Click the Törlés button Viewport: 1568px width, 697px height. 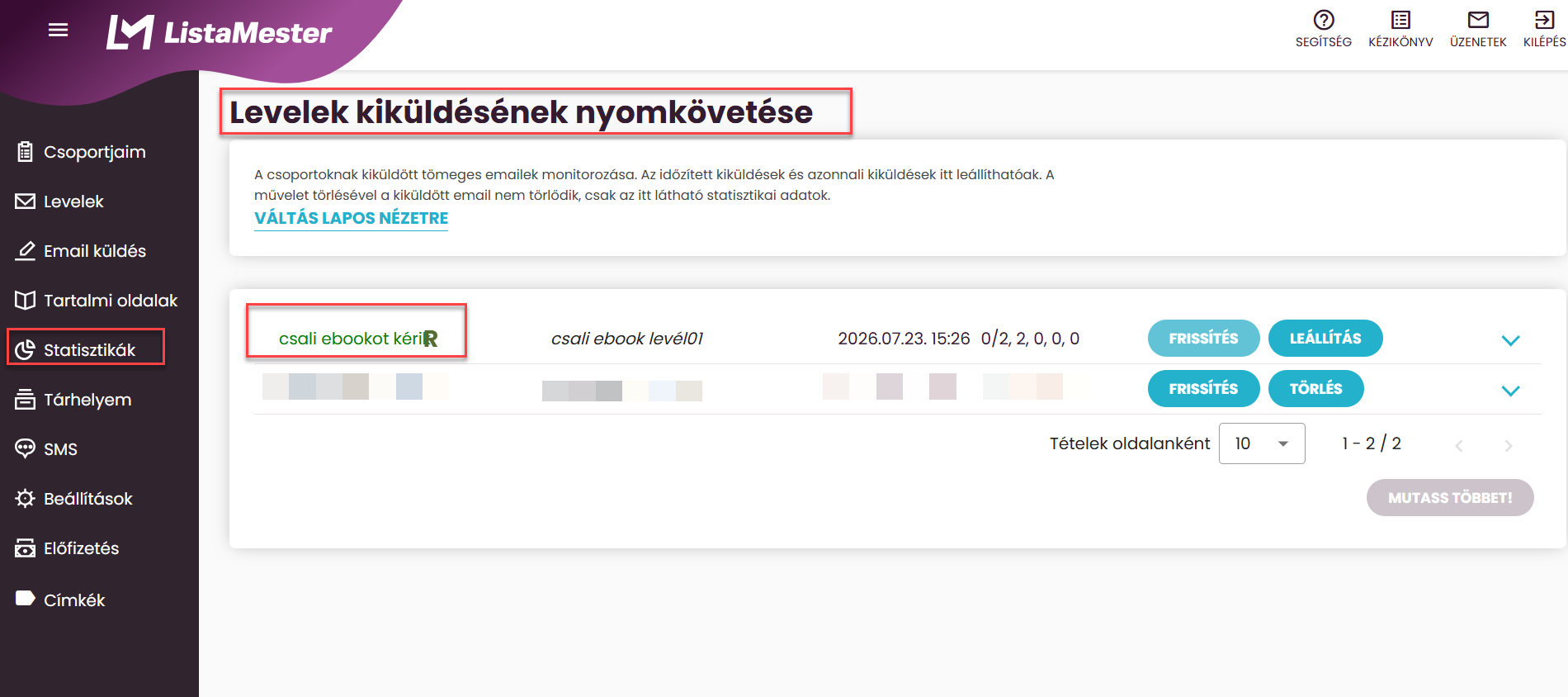(1315, 389)
